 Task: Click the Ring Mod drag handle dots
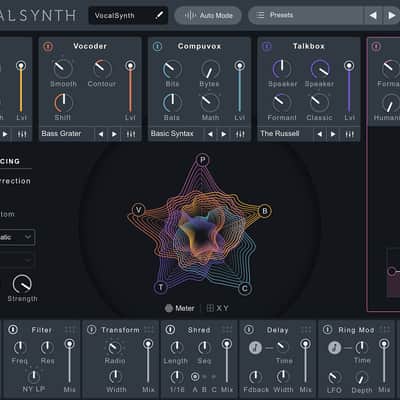tap(385, 330)
